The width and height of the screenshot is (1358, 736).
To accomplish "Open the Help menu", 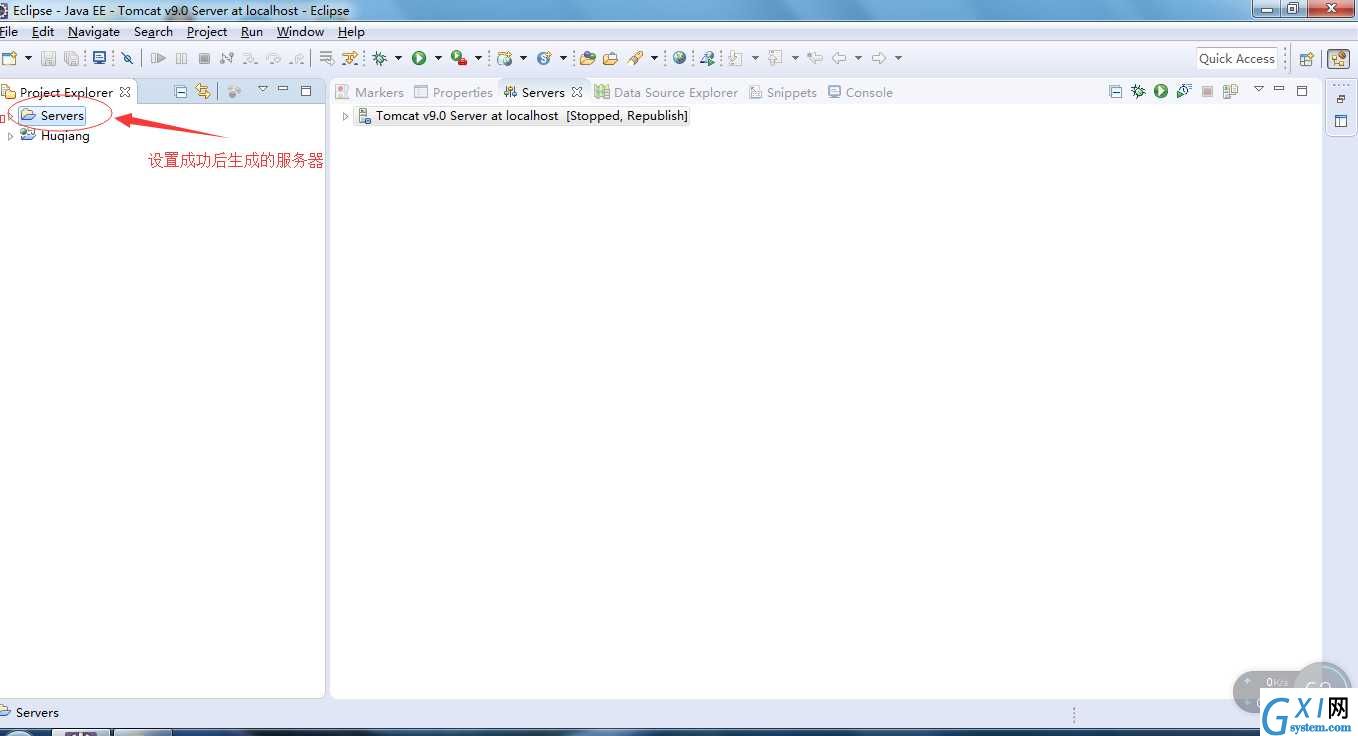I will [x=351, y=32].
